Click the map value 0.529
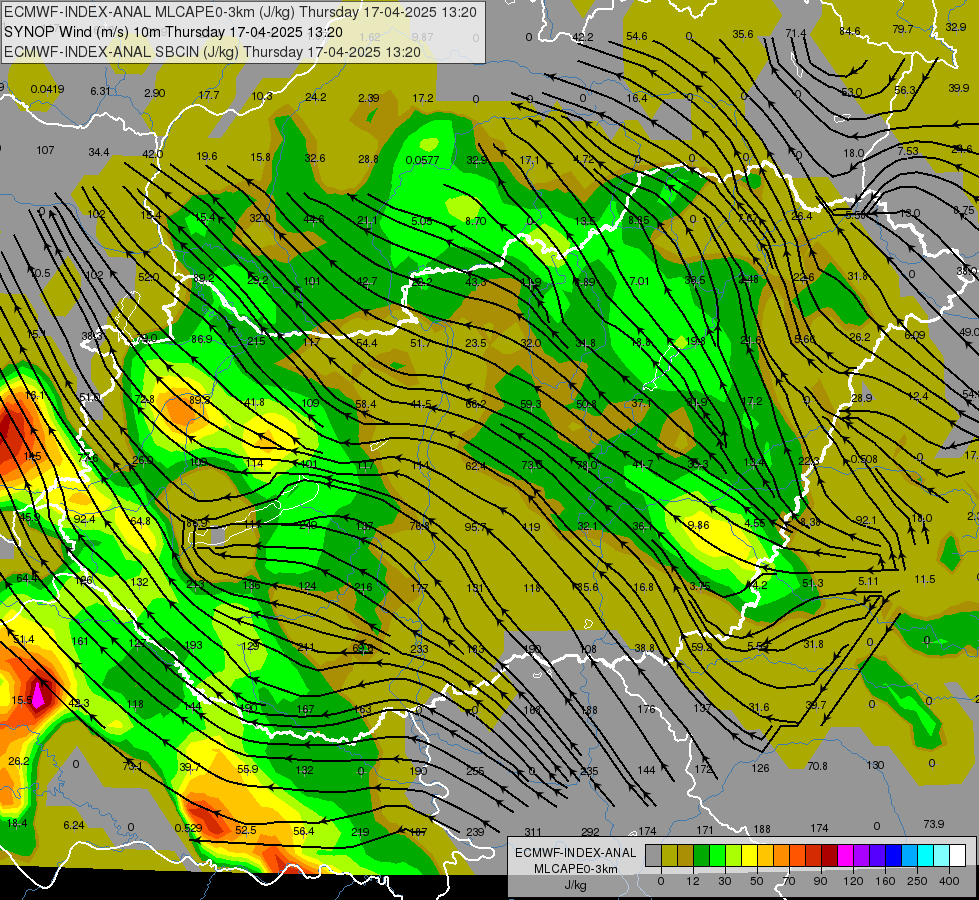The image size is (979, 900). (x=188, y=828)
